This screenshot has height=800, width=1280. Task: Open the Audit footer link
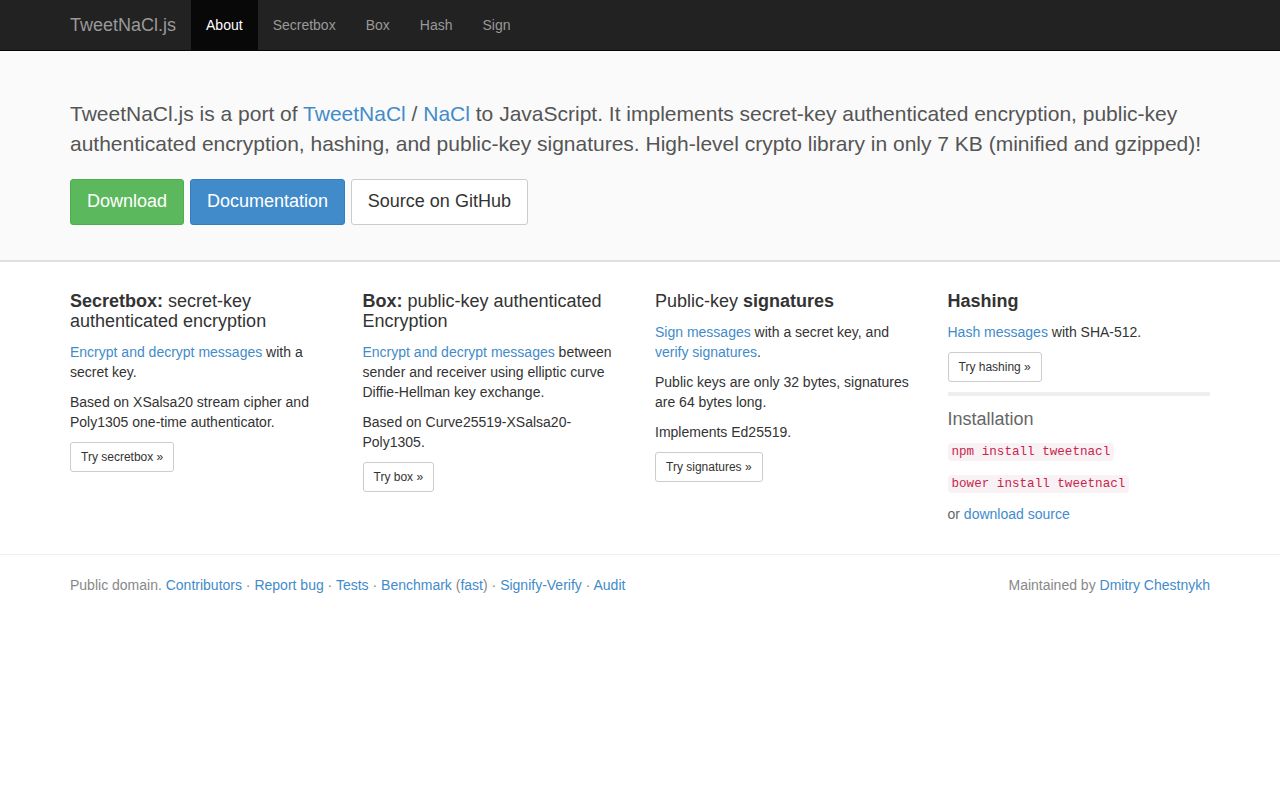pos(609,585)
